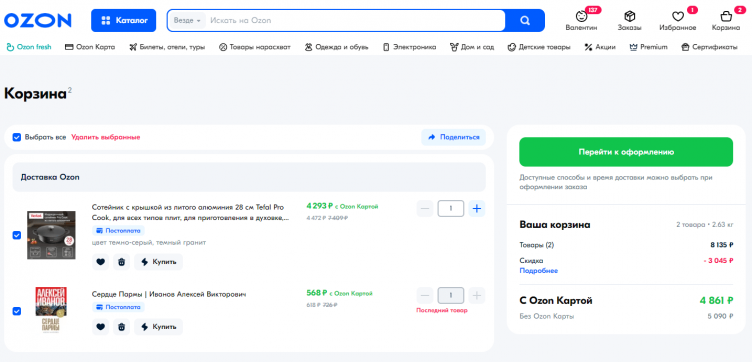Open Дом и сад category
Image resolution: width=752 pixels, height=362 pixels.
[471, 47]
